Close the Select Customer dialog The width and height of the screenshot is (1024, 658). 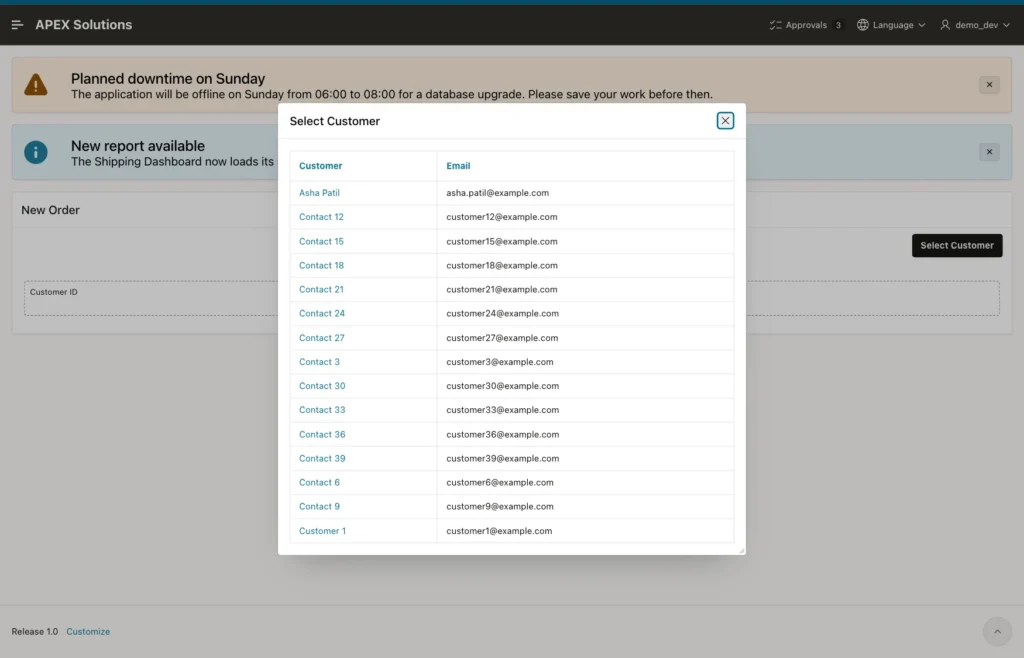coord(725,121)
